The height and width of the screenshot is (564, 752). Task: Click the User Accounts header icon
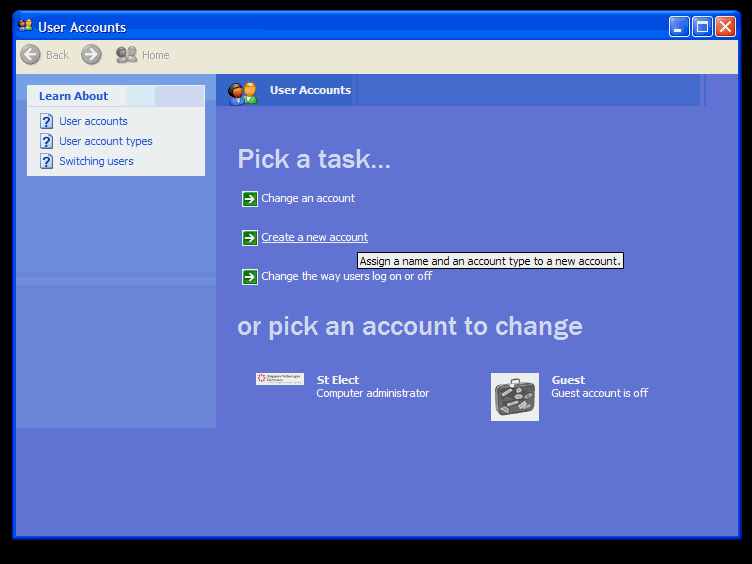(243, 93)
